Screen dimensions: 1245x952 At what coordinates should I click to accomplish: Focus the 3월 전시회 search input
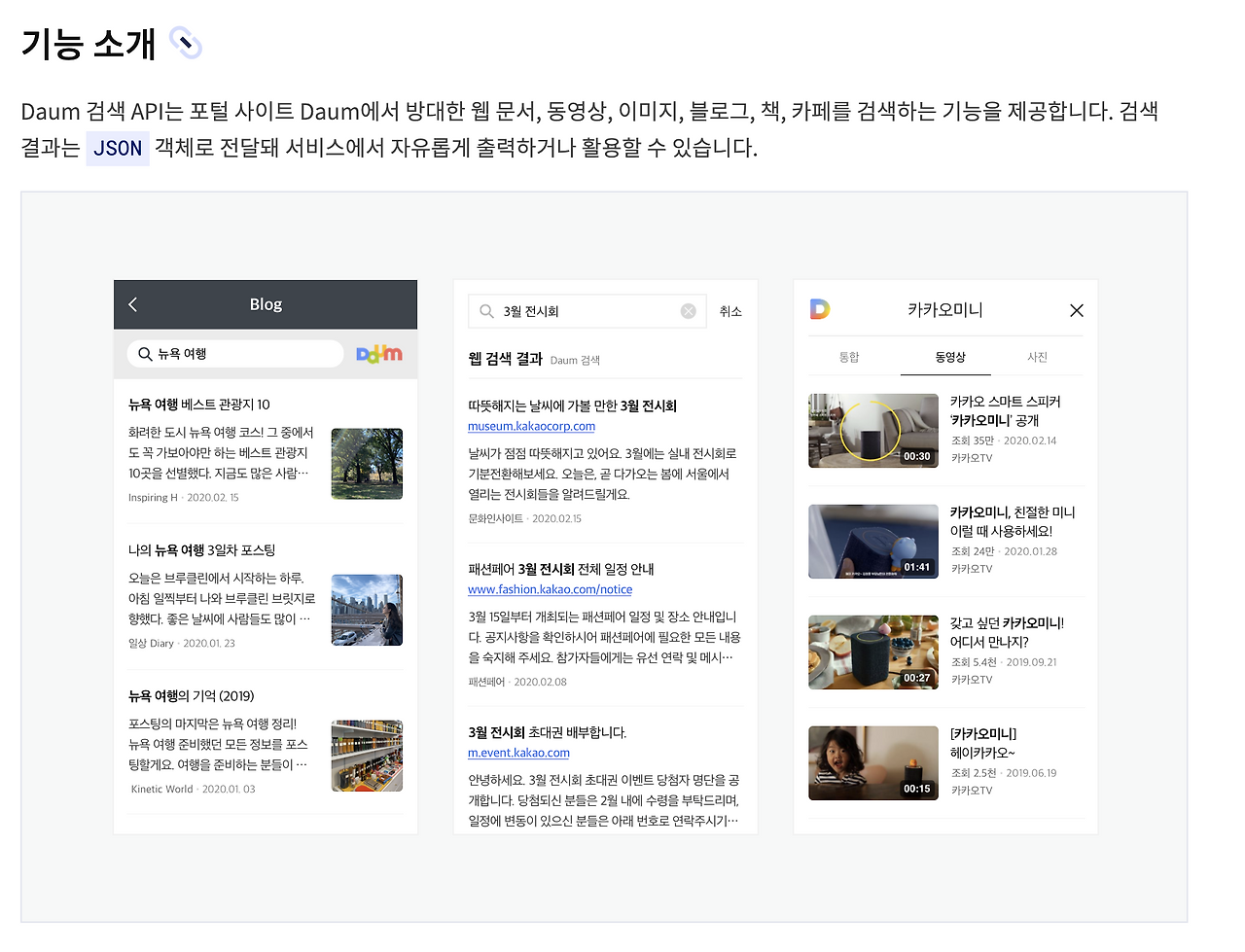pos(587,311)
